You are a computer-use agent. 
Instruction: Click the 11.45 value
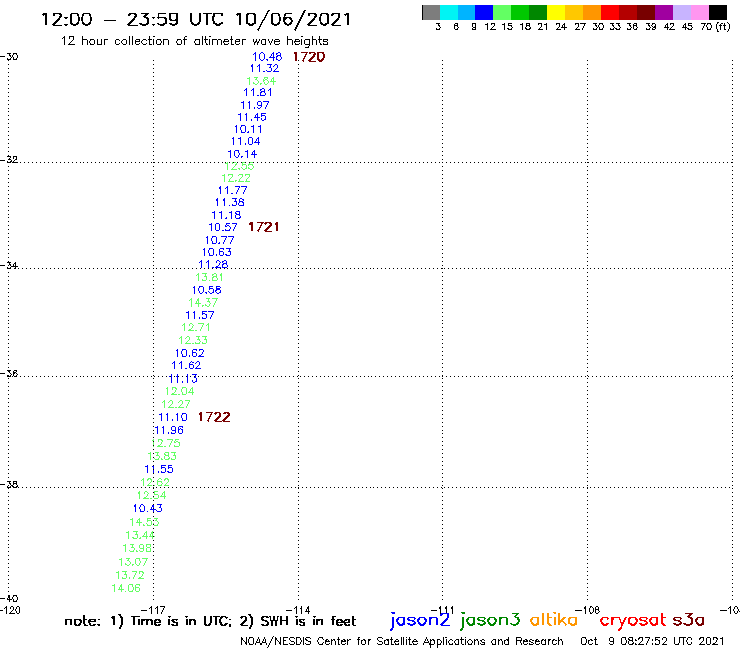[x=252, y=117]
